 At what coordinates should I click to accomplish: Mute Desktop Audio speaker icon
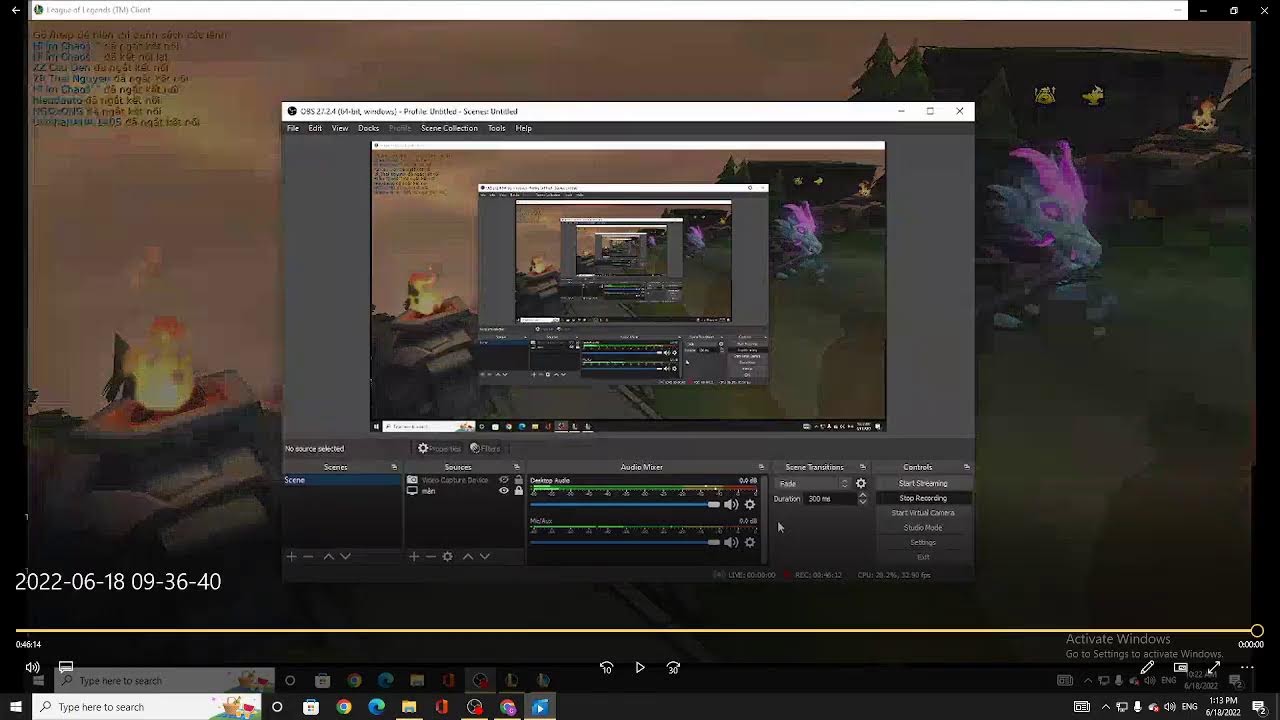pos(731,504)
